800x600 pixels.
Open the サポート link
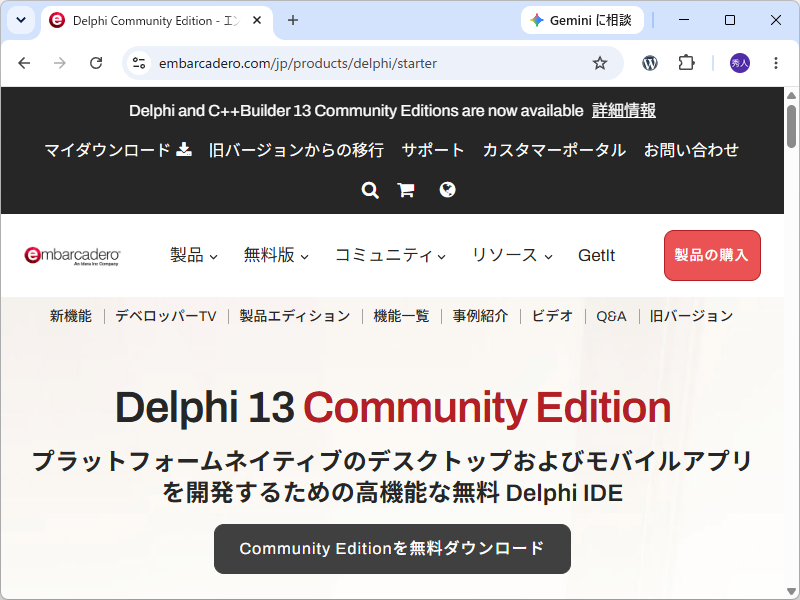coord(433,150)
